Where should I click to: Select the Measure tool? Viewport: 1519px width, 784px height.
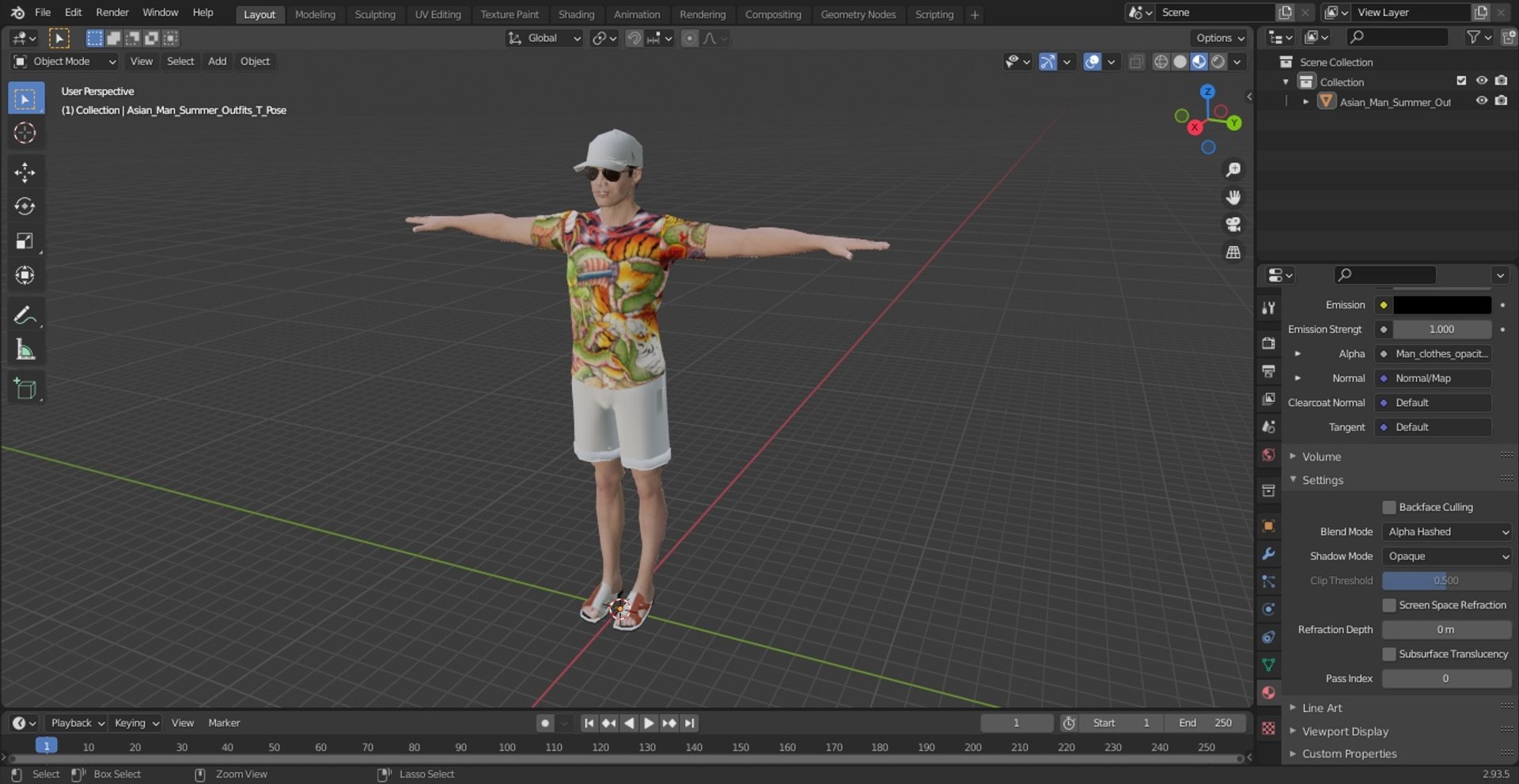(x=25, y=350)
